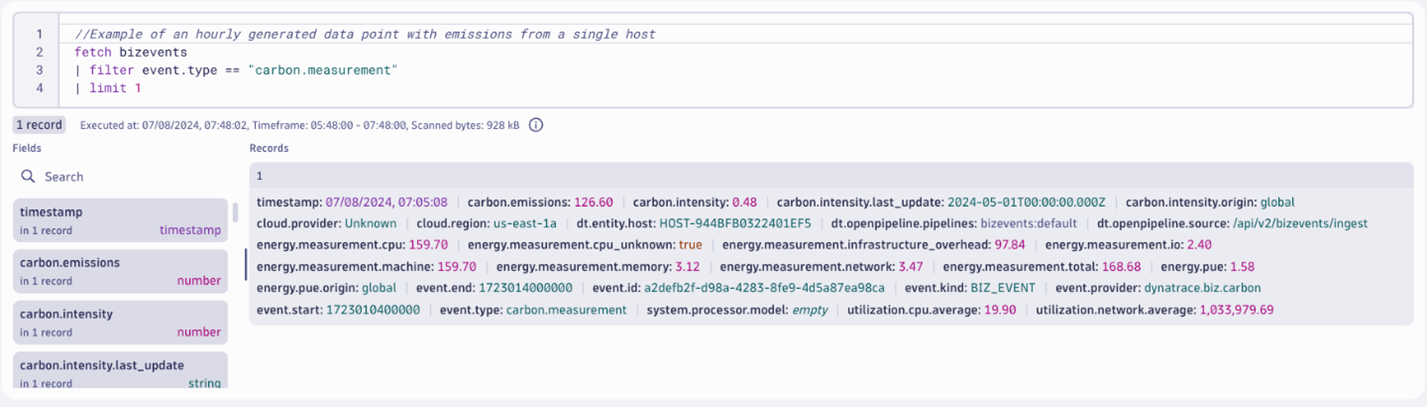Click the '1 record' badge
The height and width of the screenshot is (407, 1427).
[40, 125]
